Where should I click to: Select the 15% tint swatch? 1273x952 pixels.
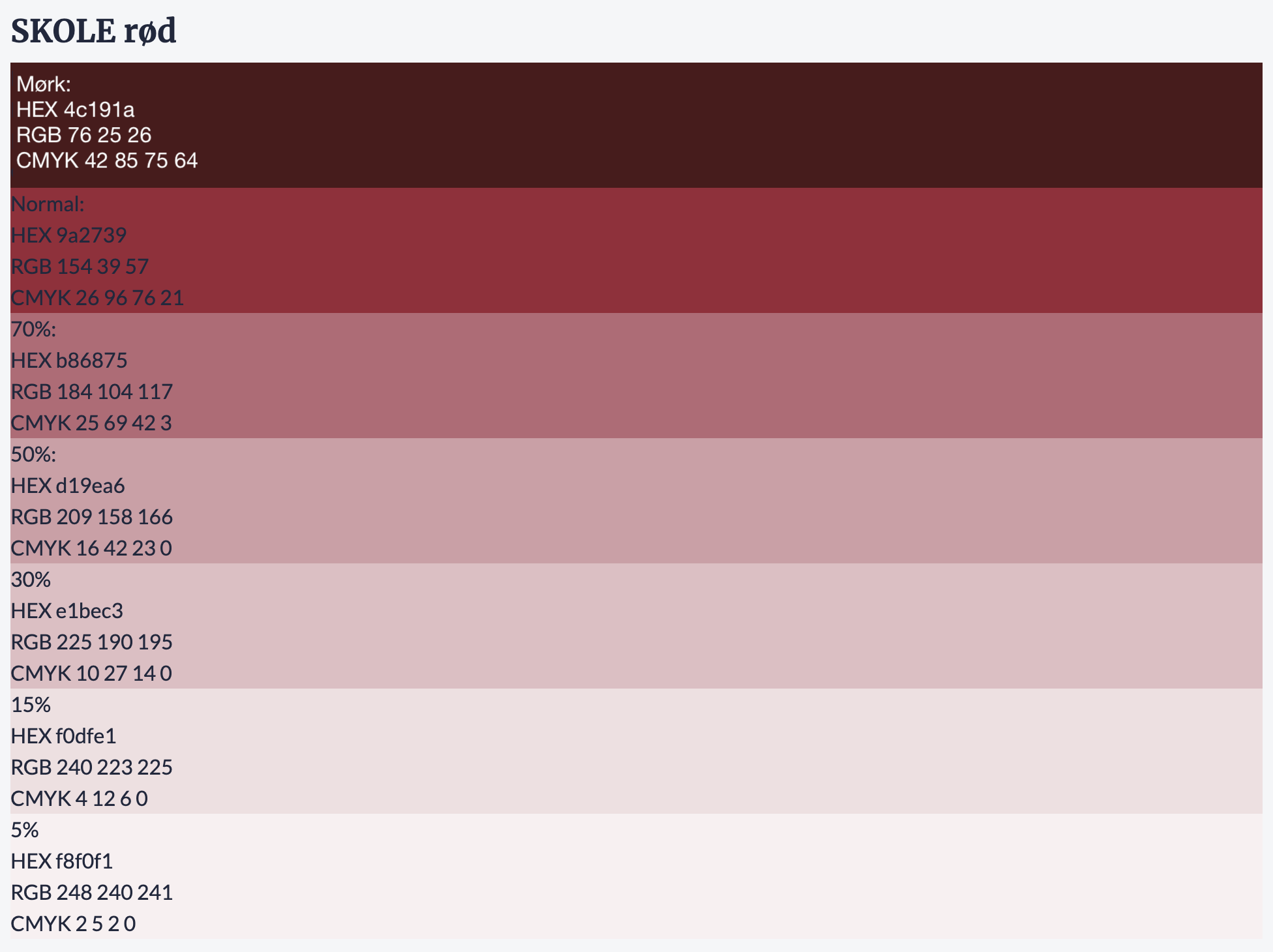tap(636, 751)
